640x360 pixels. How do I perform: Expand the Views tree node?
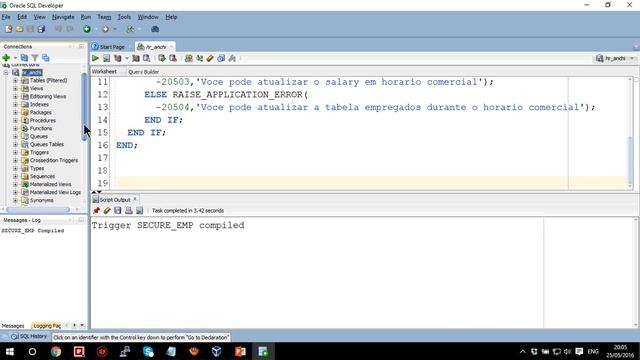[16, 89]
